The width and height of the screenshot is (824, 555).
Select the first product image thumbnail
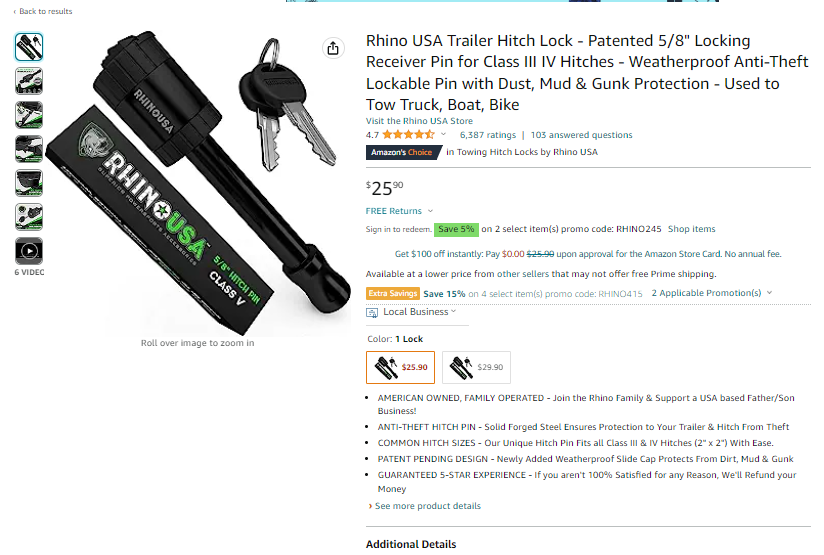[x=29, y=47]
